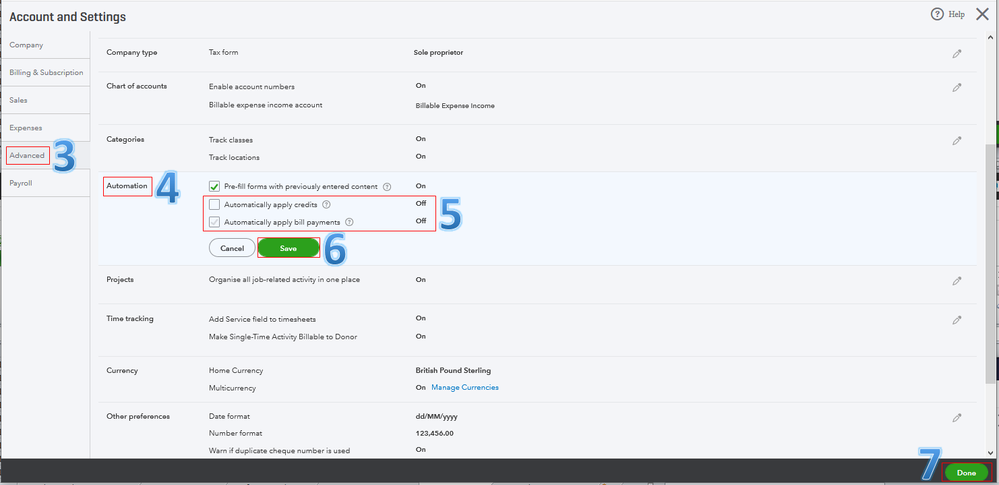Click 'Warn if duplicate cheque number is used'
The height and width of the screenshot is (485, 999).
point(280,451)
